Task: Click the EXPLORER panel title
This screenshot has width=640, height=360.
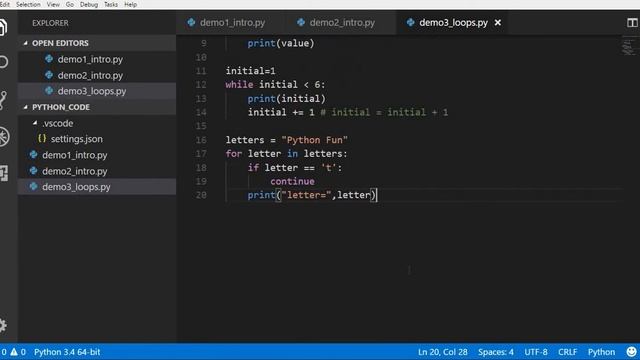Action: point(50,23)
